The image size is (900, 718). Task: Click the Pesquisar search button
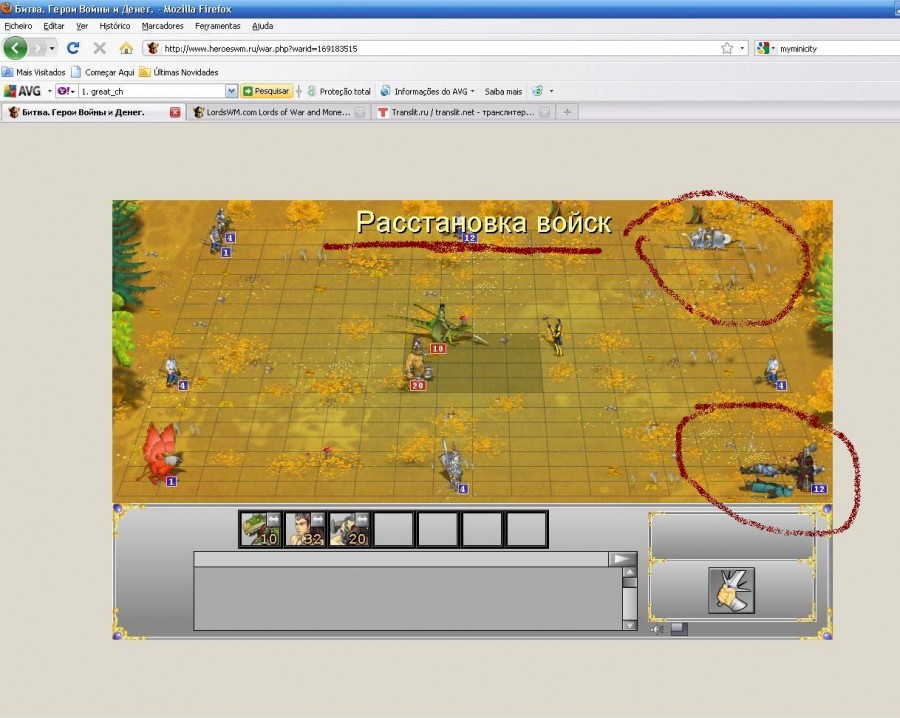266,91
